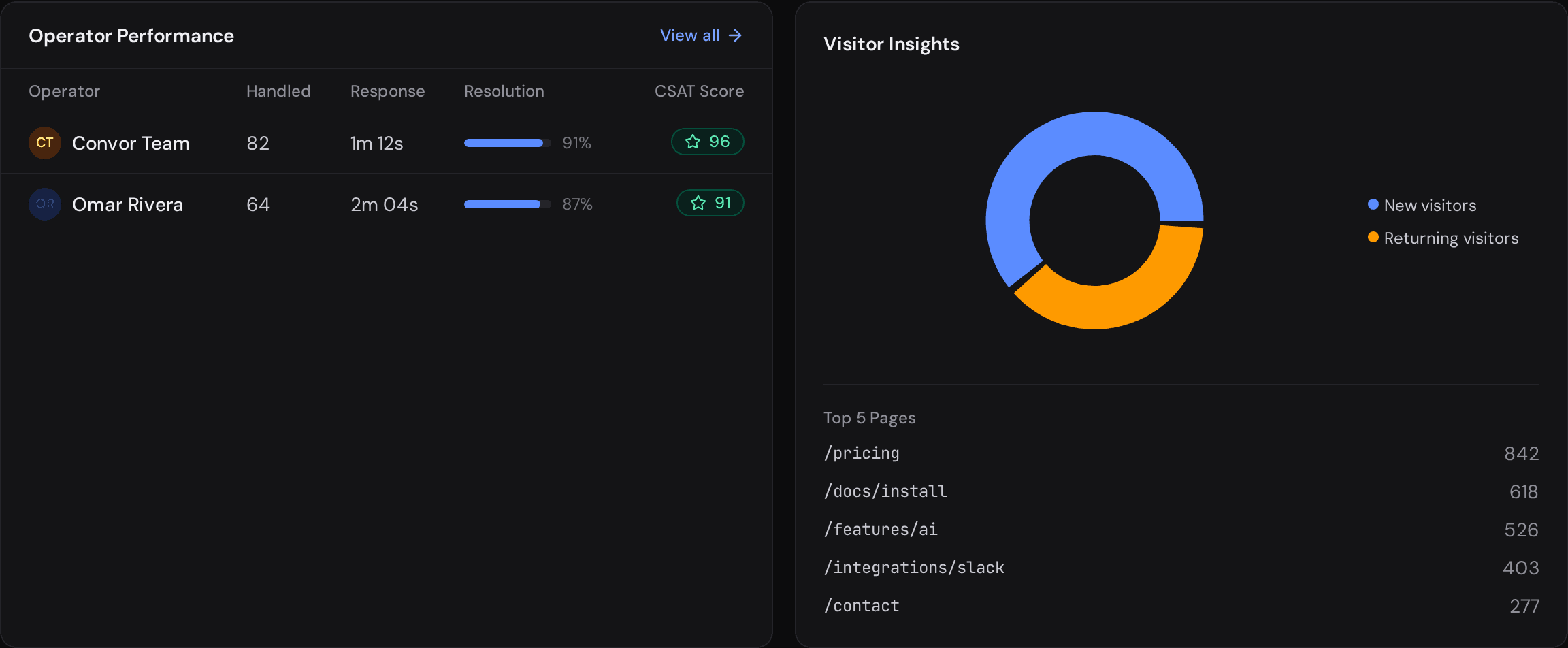Click the response time 1m 12s
This screenshot has width=1568, height=648.
tap(376, 144)
